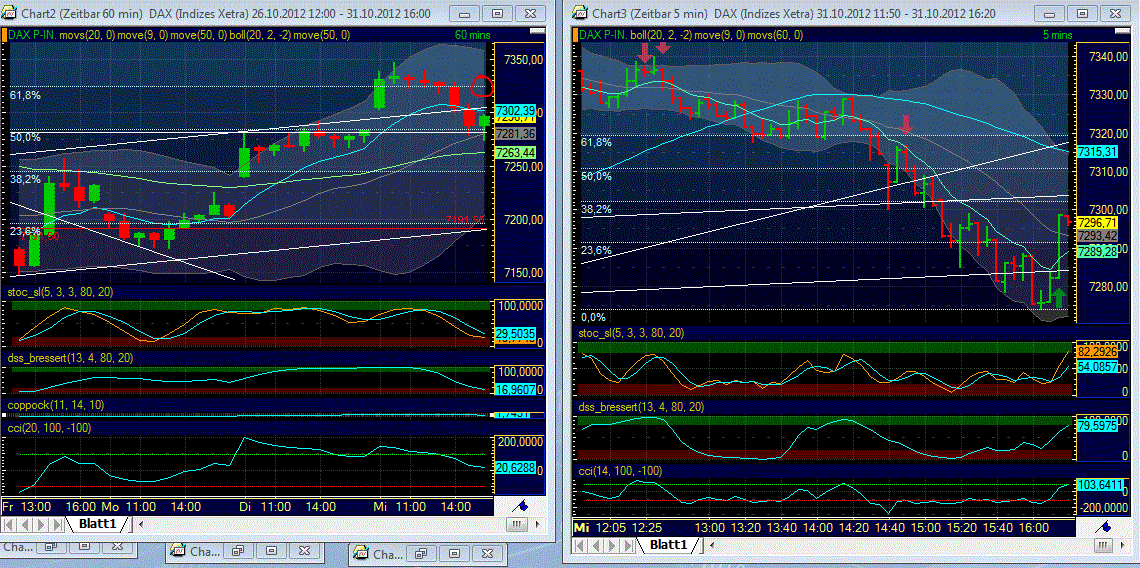Go to next sheet in Chart3
The width and height of the screenshot is (1140, 568).
pos(611,544)
